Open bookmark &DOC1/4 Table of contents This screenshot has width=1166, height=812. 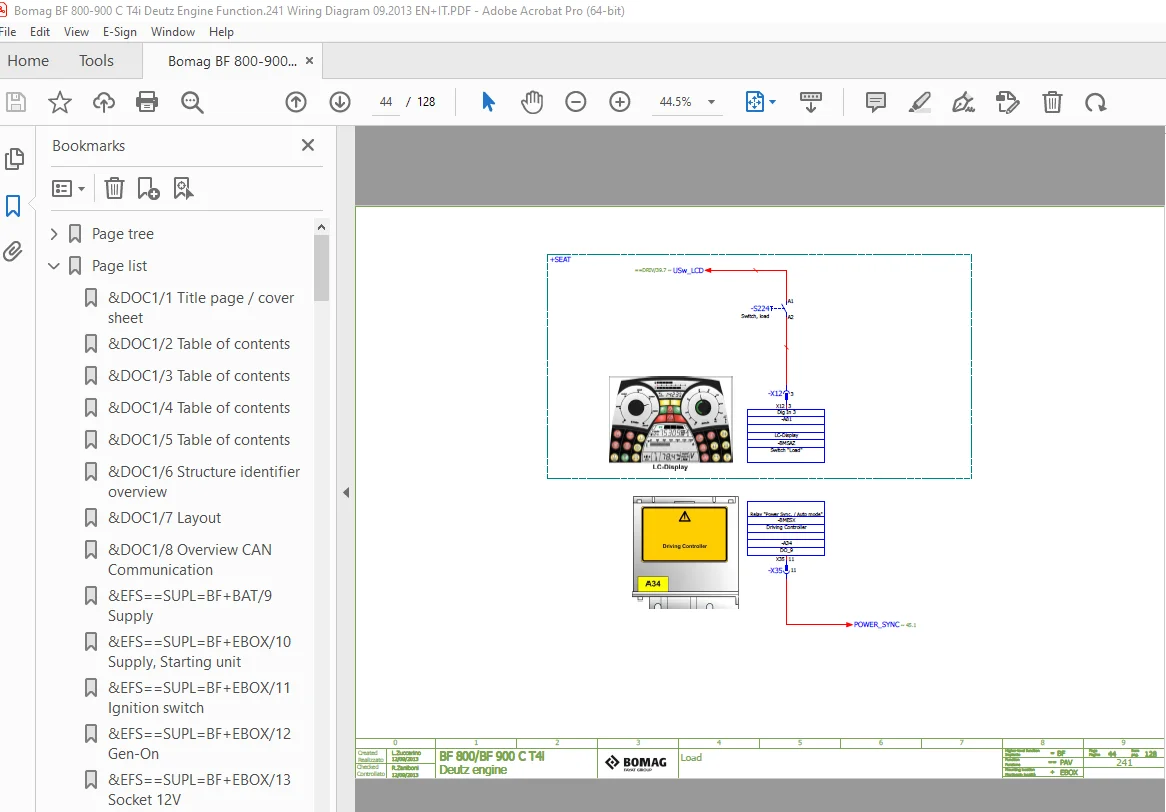(199, 407)
